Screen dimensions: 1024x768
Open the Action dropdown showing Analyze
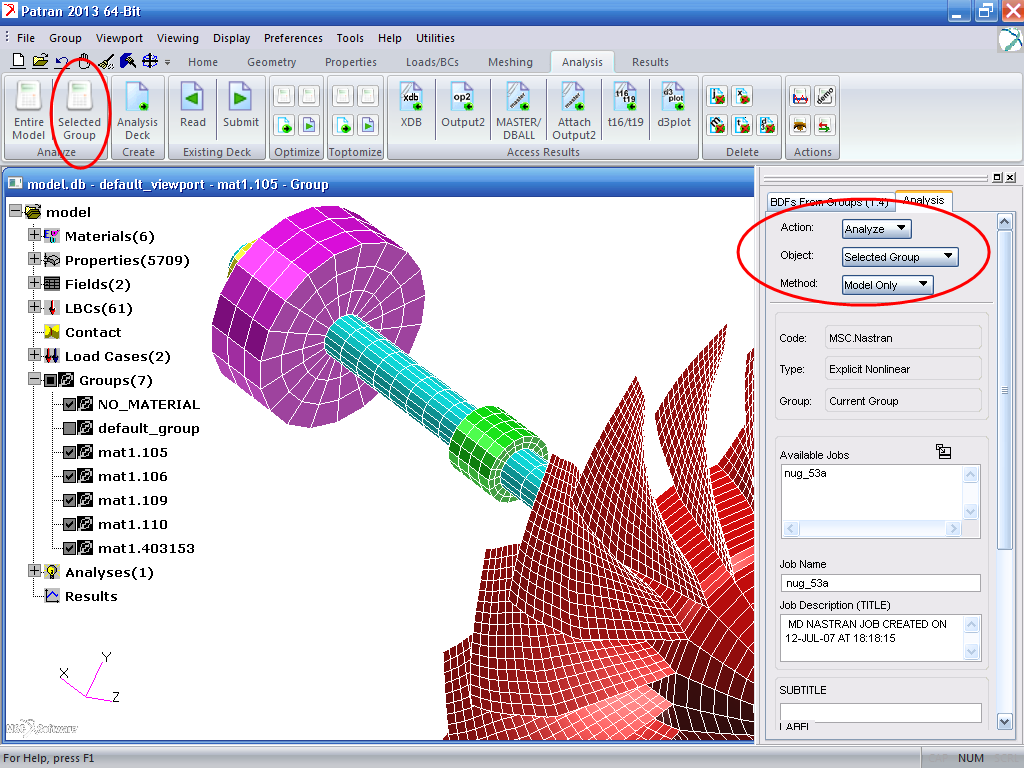coord(876,229)
